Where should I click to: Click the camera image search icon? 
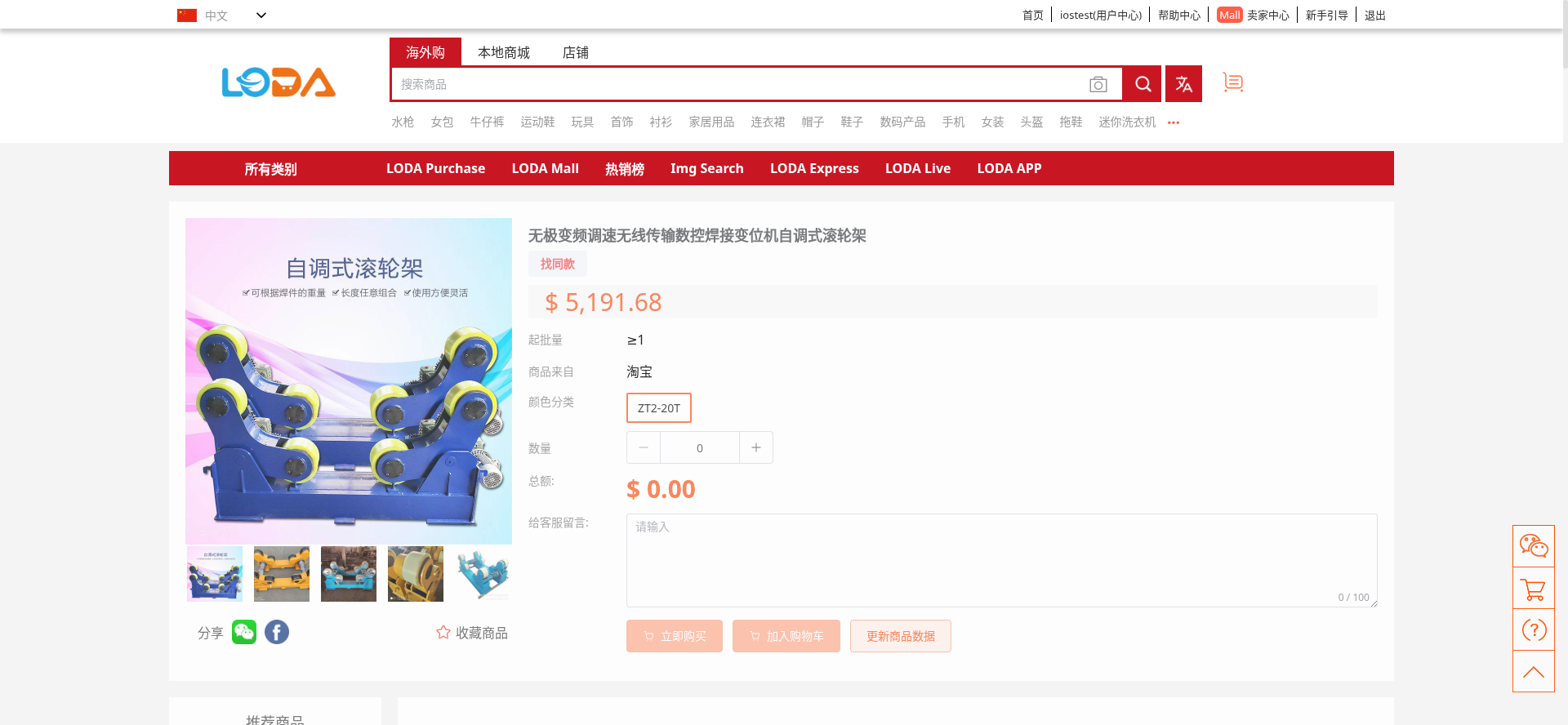[1098, 84]
